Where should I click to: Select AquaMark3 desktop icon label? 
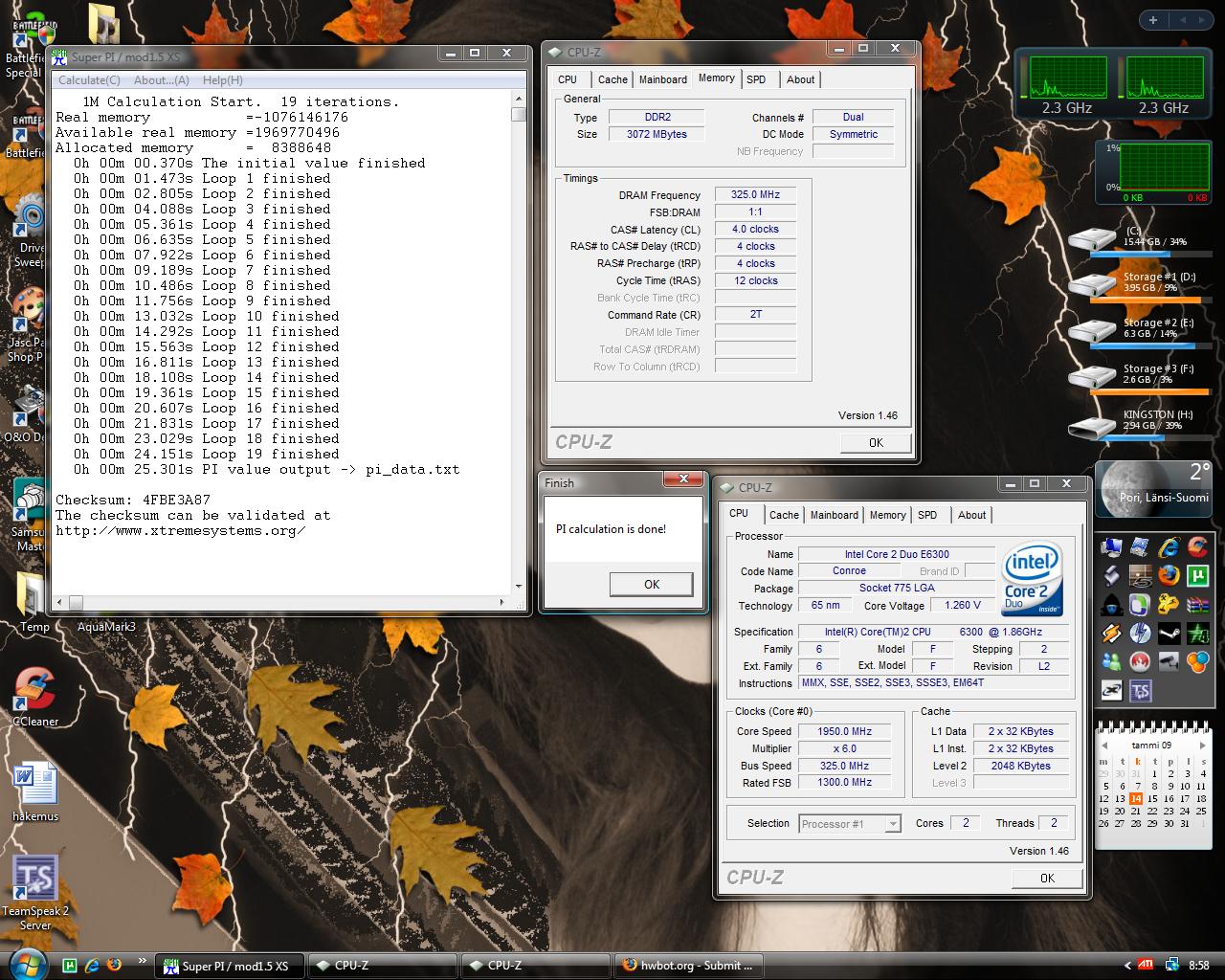pos(106,627)
